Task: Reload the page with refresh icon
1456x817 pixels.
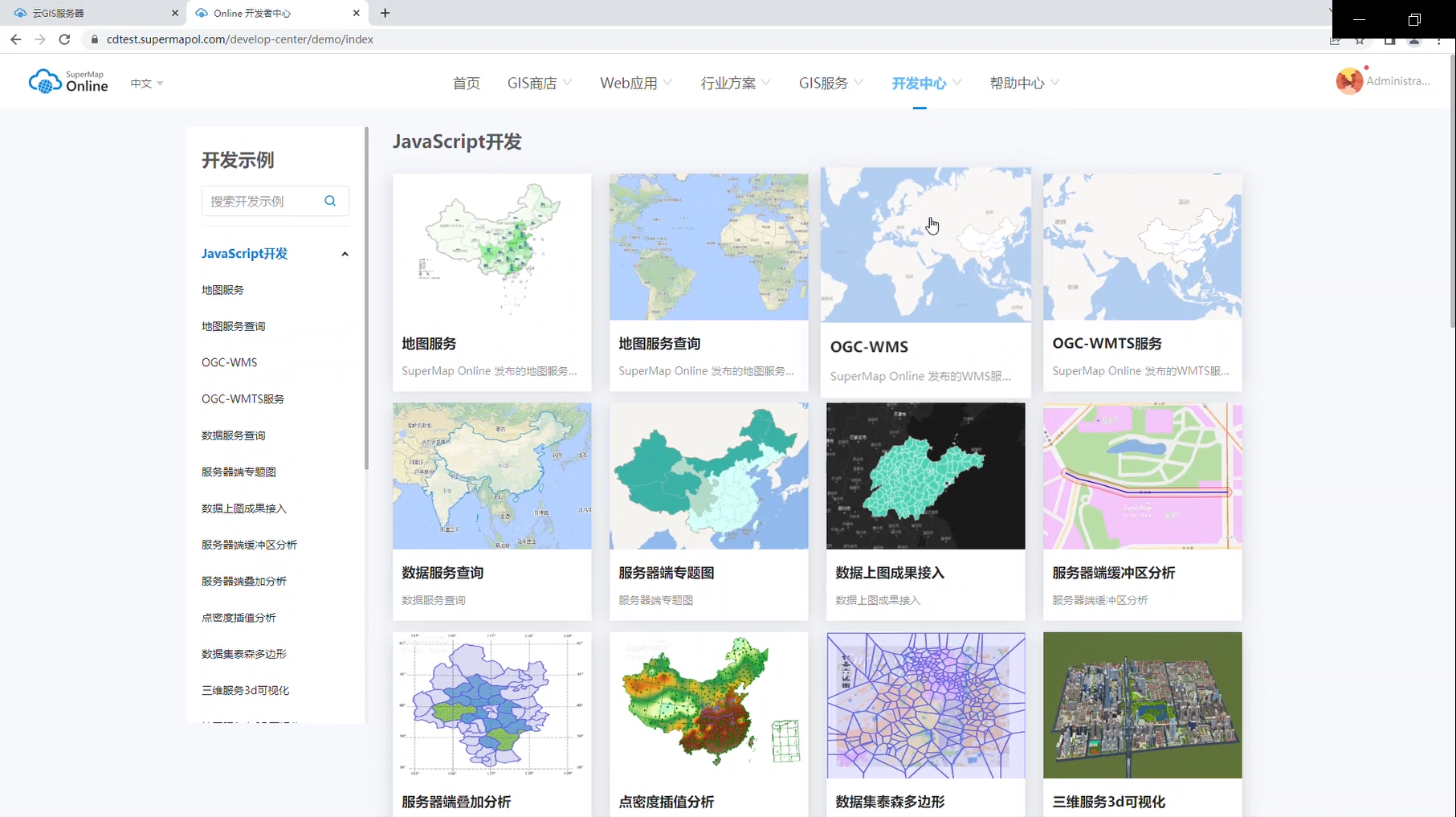Action: [x=64, y=39]
